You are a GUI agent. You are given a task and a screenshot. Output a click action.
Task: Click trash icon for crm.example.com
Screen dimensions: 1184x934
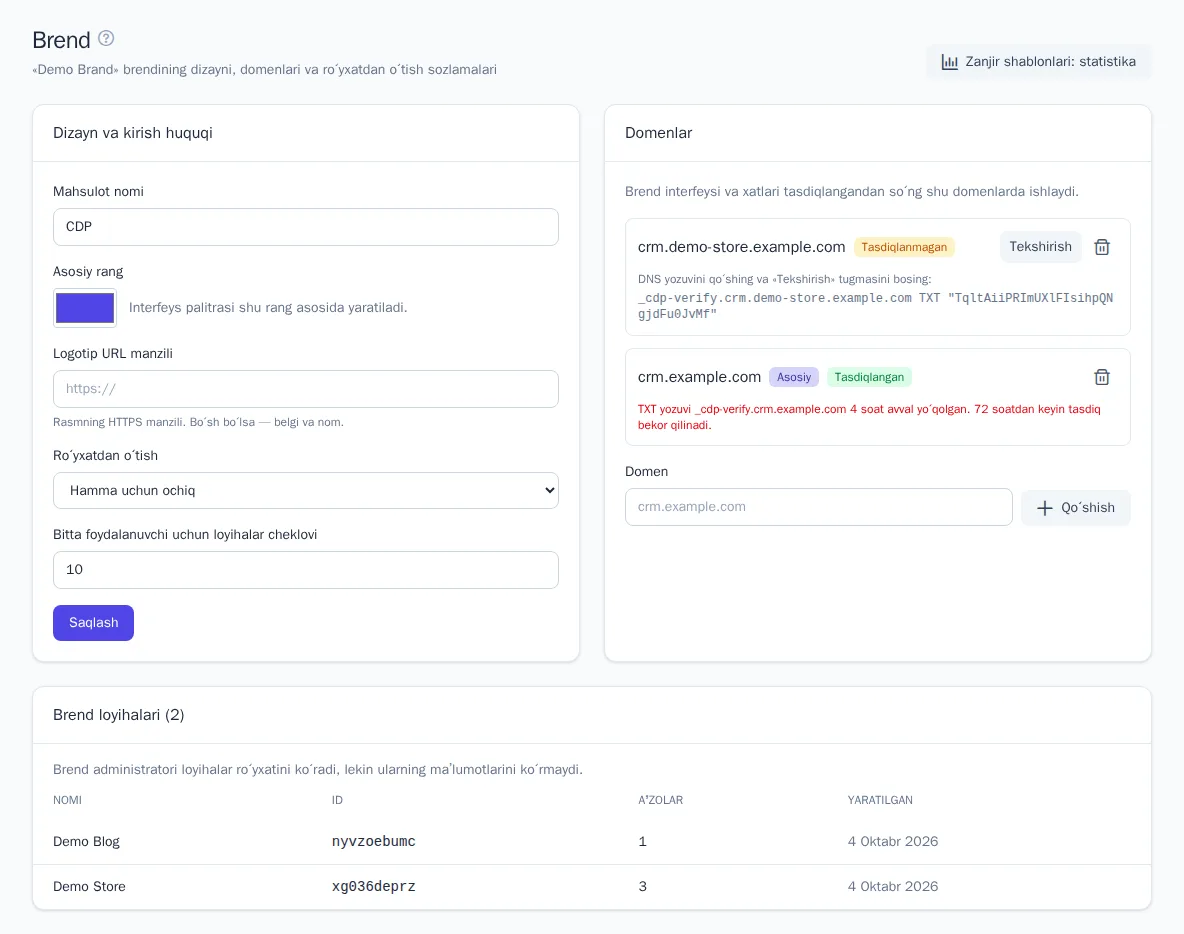point(1102,377)
